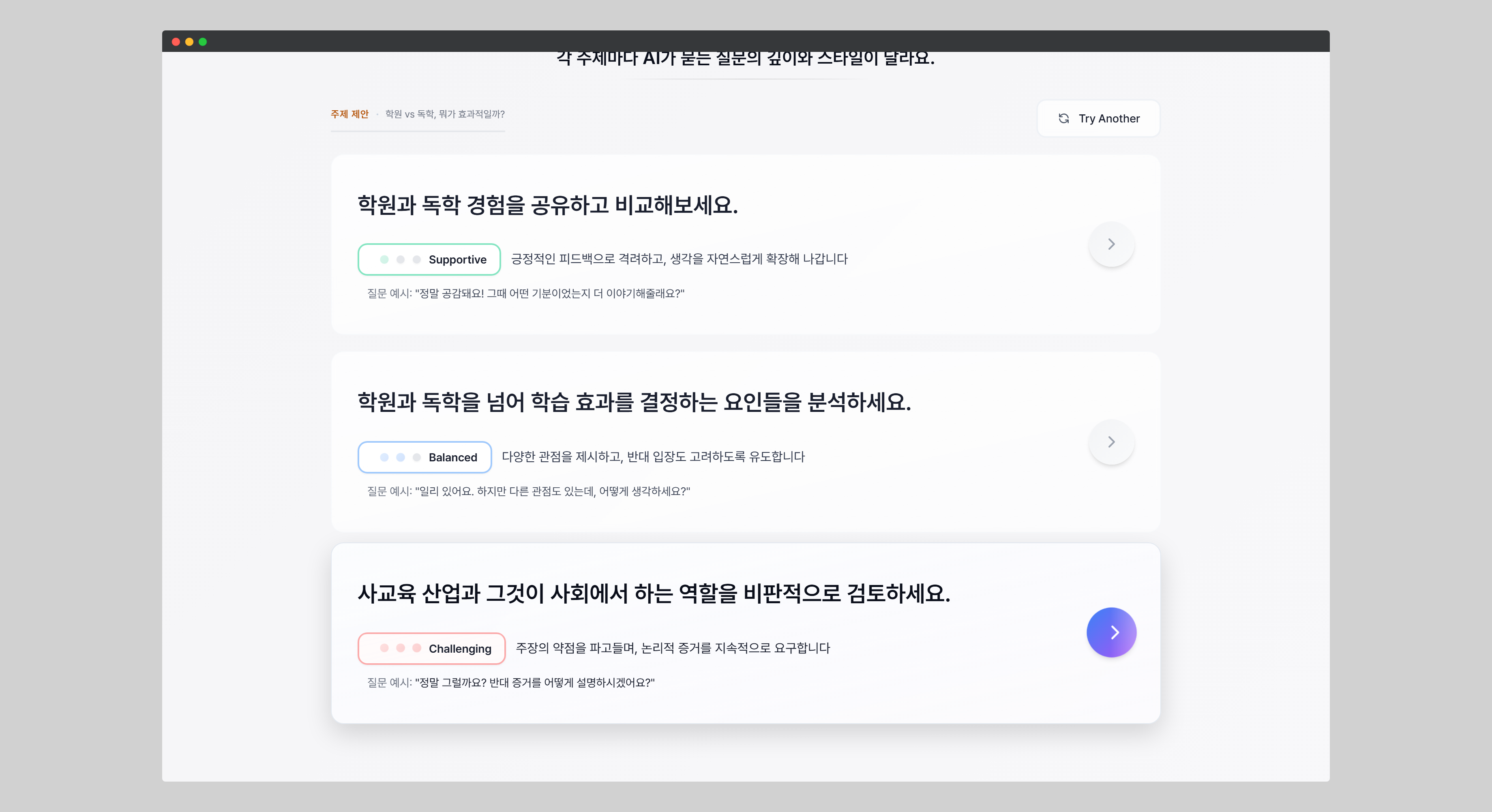Click topic text 학원 vs 독학, 뭐가 효과적일까?
This screenshot has width=1492, height=812.
pyautogui.click(x=445, y=114)
